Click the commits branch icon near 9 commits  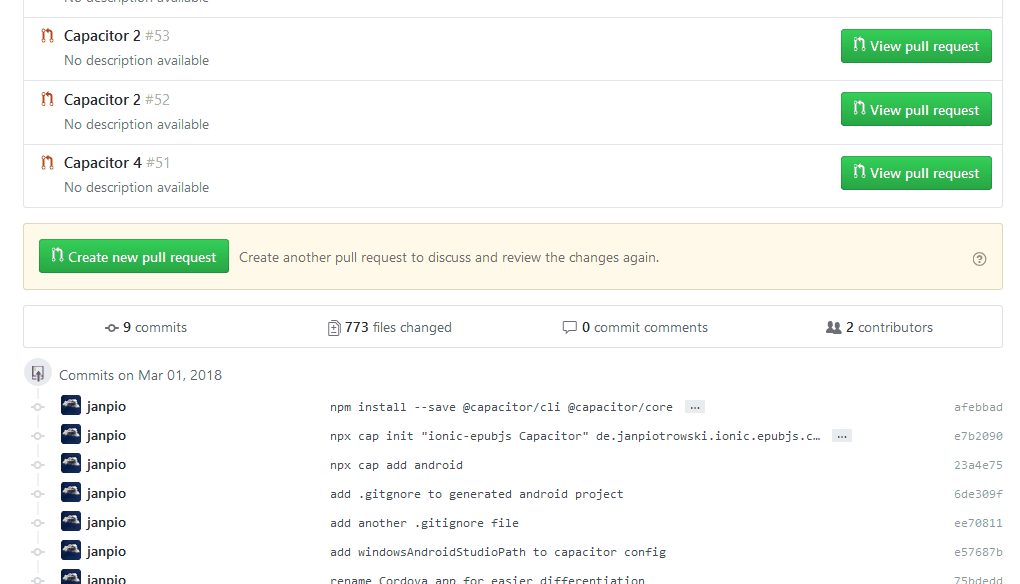click(x=113, y=327)
